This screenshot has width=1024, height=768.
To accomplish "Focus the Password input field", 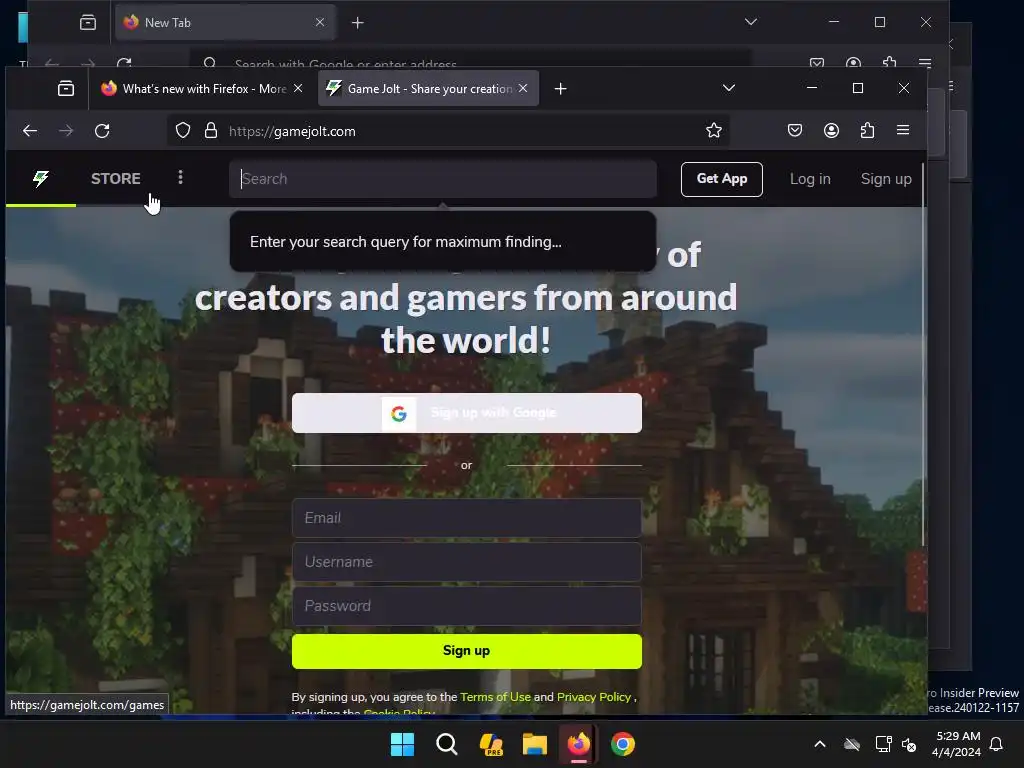I will (x=466, y=605).
